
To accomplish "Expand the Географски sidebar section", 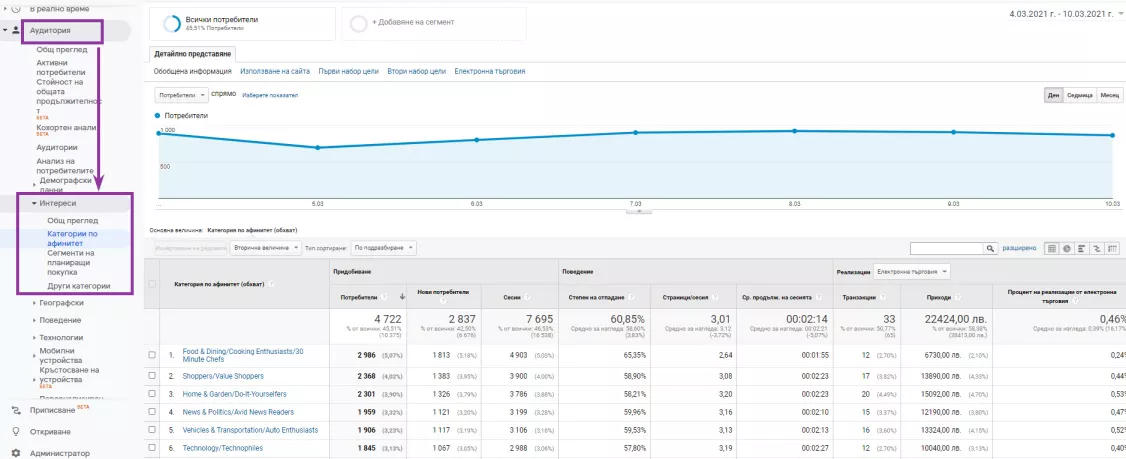I will [x=61, y=303].
